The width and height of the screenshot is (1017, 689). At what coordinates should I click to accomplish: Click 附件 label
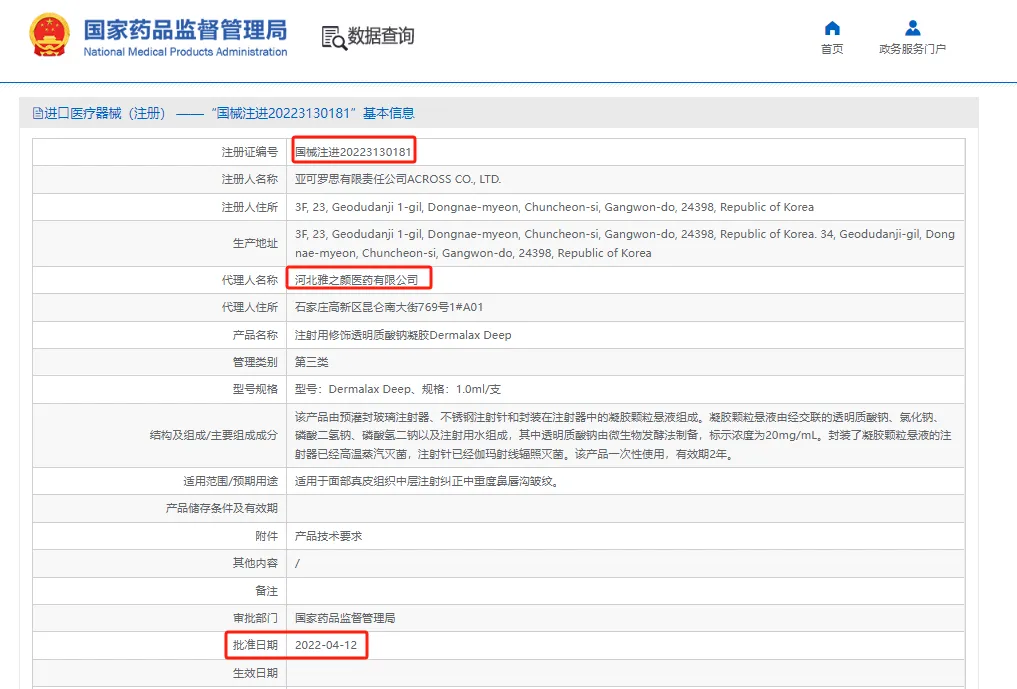coord(267,536)
